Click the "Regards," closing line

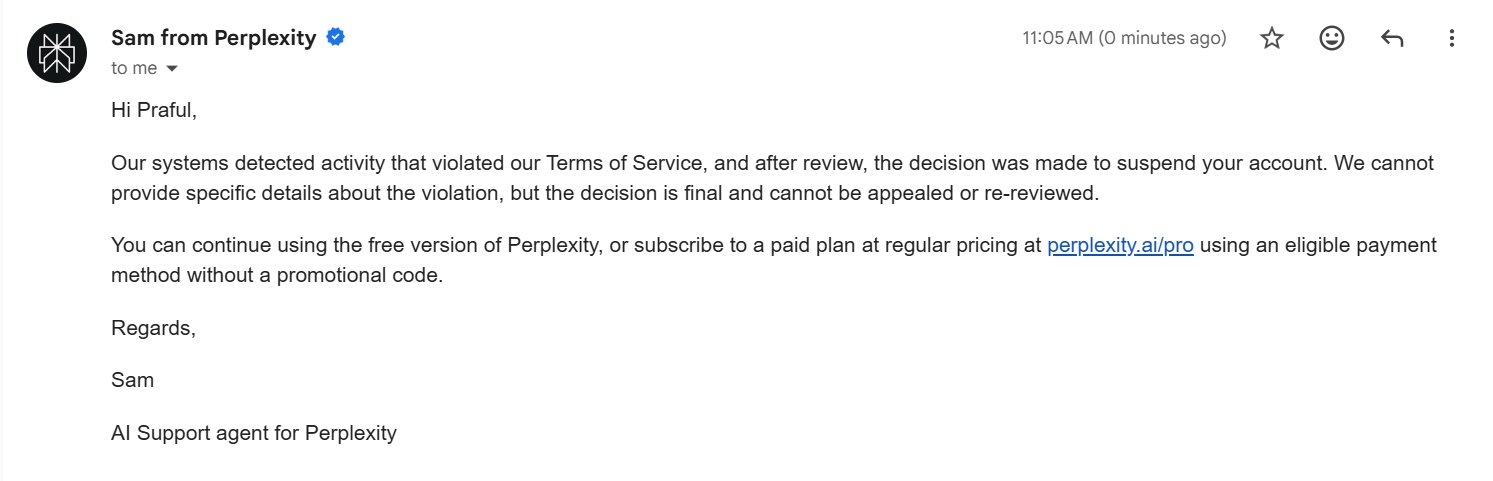[153, 328]
